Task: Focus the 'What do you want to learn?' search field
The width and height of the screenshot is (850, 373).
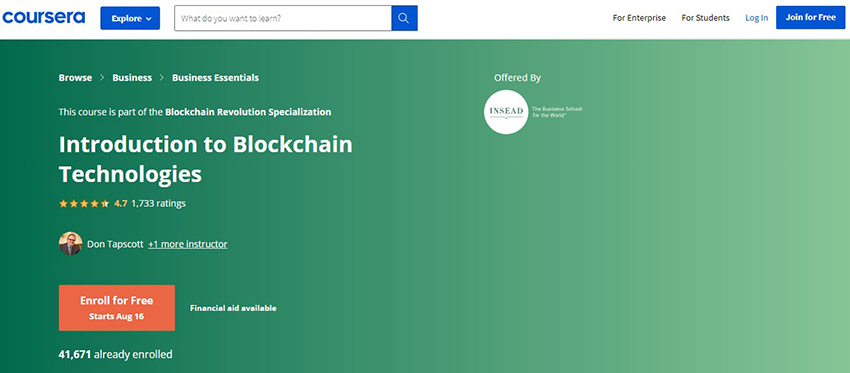Action: pyautogui.click(x=282, y=18)
